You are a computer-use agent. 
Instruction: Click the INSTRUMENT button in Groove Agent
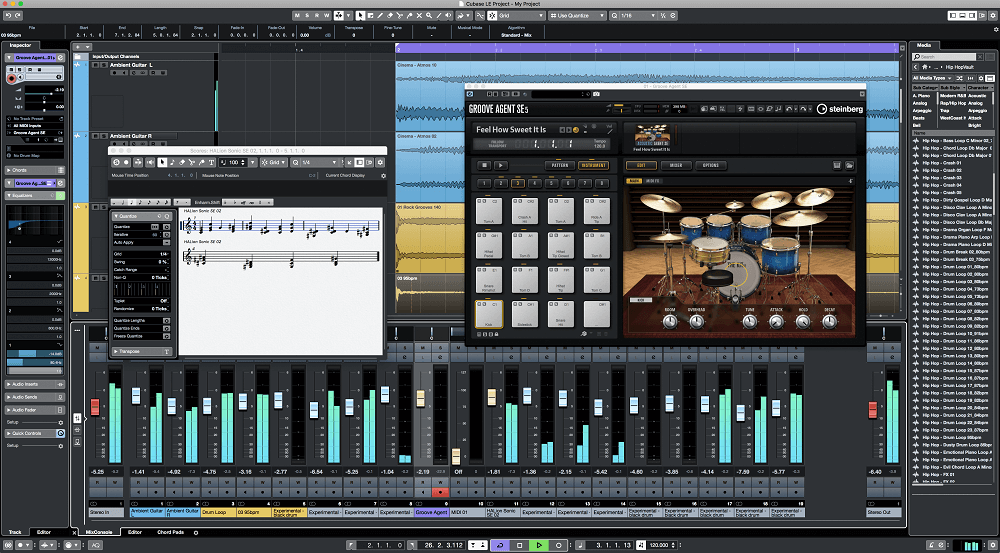[x=594, y=165]
